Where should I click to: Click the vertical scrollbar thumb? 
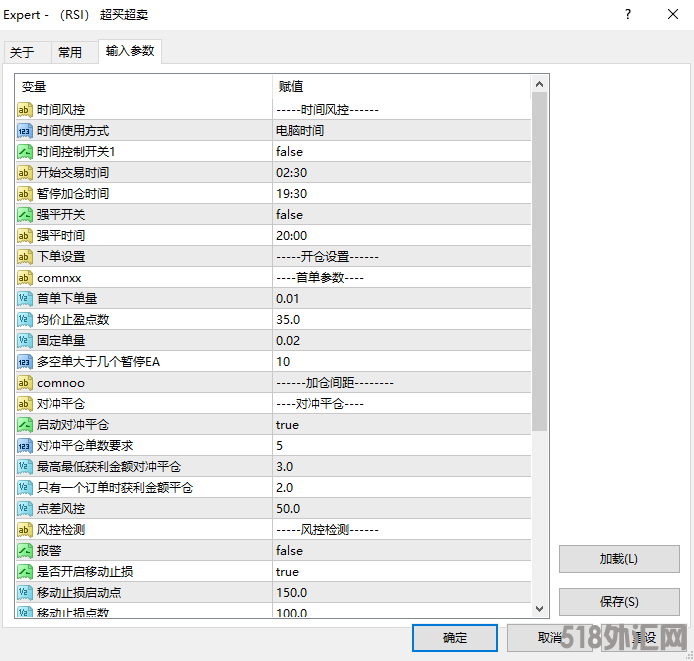tap(539, 261)
